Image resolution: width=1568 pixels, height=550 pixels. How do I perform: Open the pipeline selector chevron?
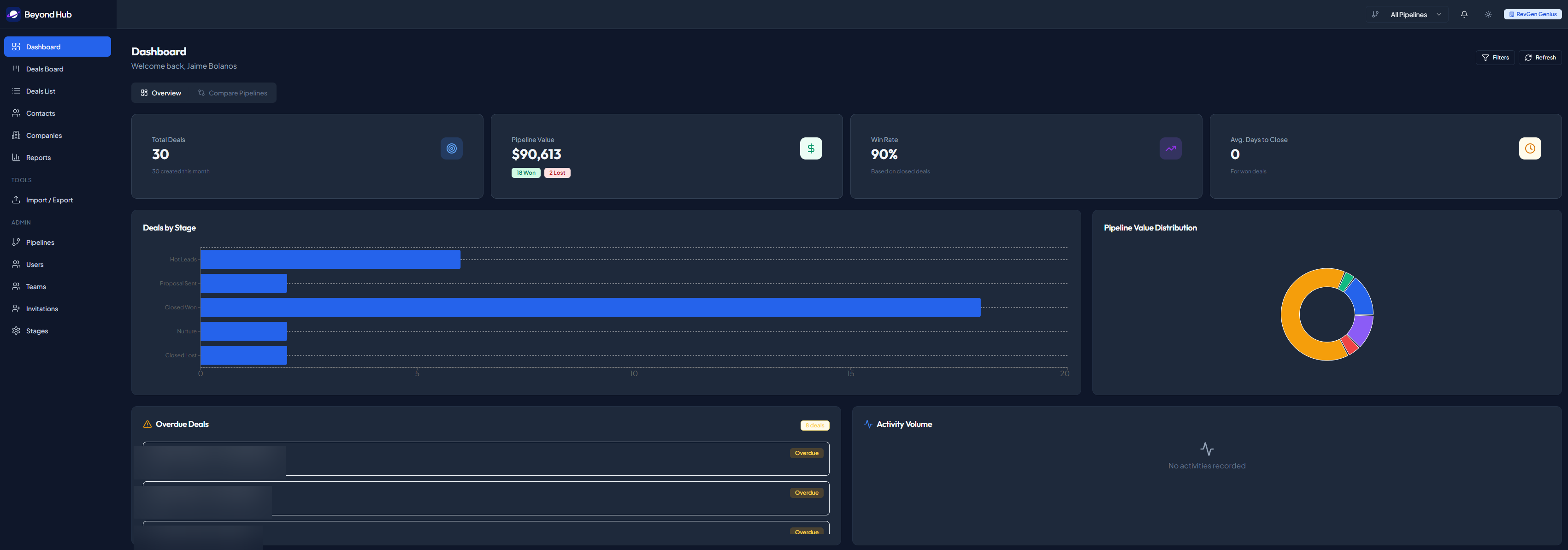pyautogui.click(x=1439, y=14)
